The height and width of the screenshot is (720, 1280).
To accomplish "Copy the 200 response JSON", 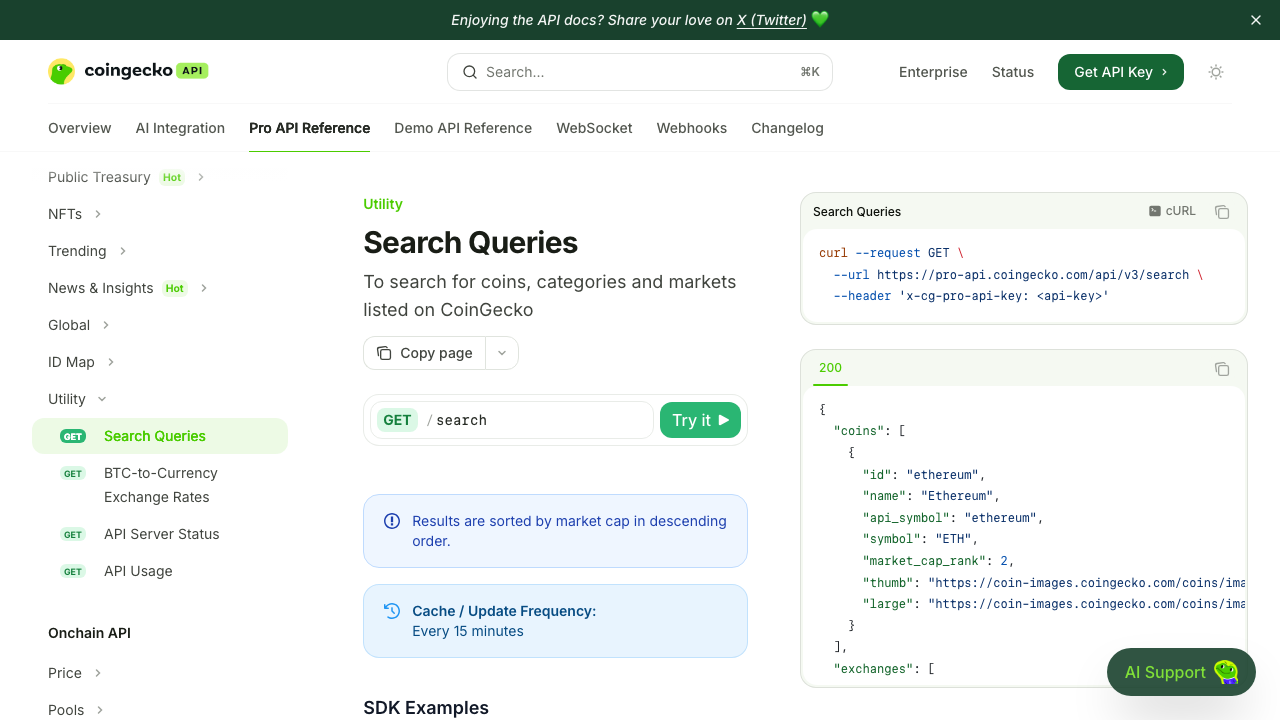I will pos(1222,369).
